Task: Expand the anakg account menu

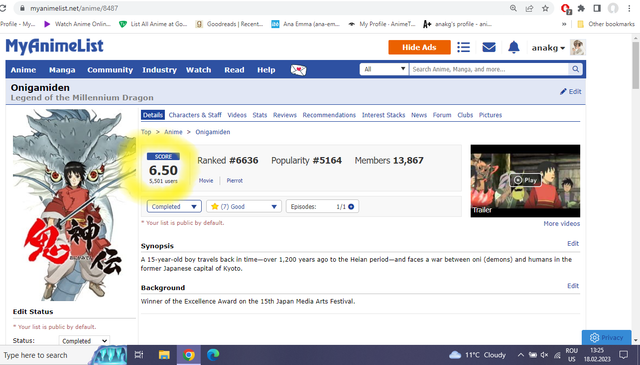Action: [x=548, y=48]
